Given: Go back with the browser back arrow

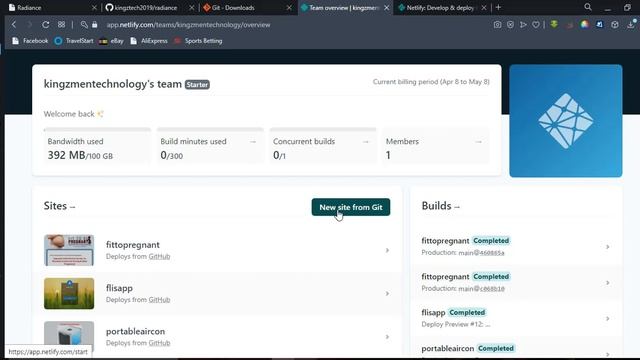Looking at the screenshot, I should click(14, 24).
